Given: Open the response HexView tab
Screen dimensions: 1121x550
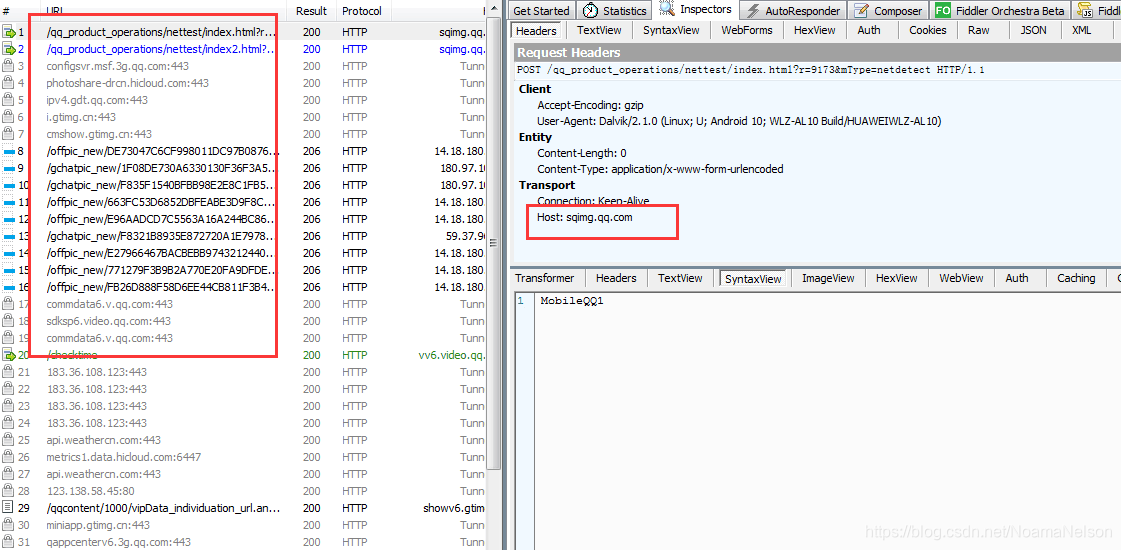Looking at the screenshot, I should pyautogui.click(x=897, y=278).
